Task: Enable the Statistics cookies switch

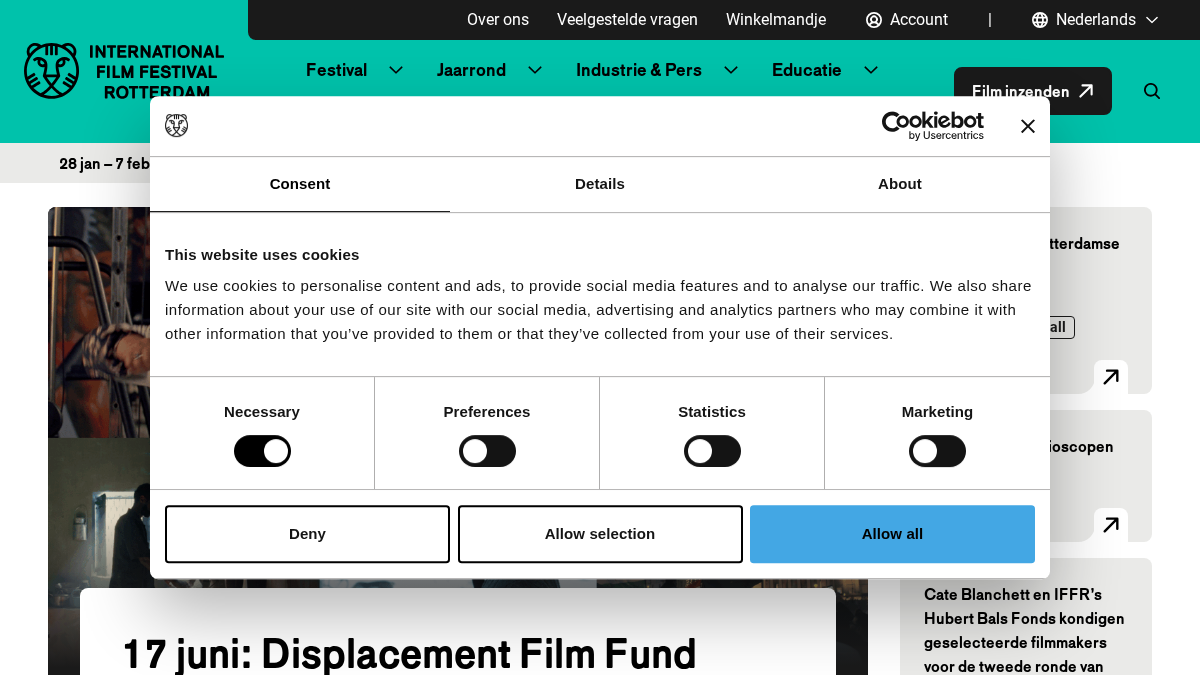Action: point(712,451)
